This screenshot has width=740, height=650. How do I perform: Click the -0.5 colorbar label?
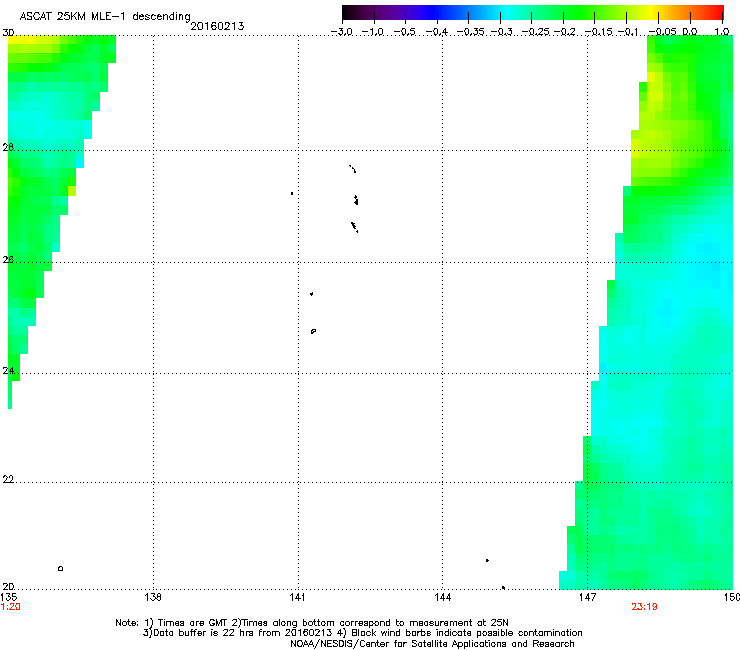coord(405,32)
